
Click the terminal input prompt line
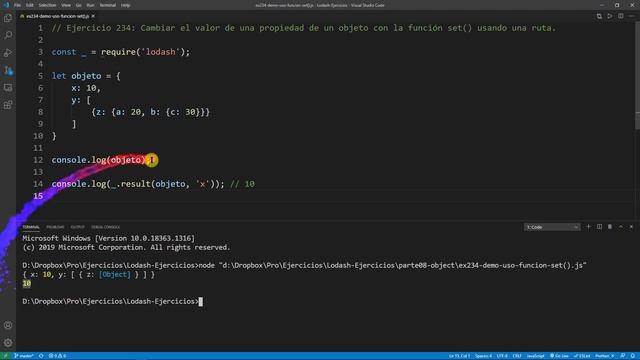tap(112, 302)
